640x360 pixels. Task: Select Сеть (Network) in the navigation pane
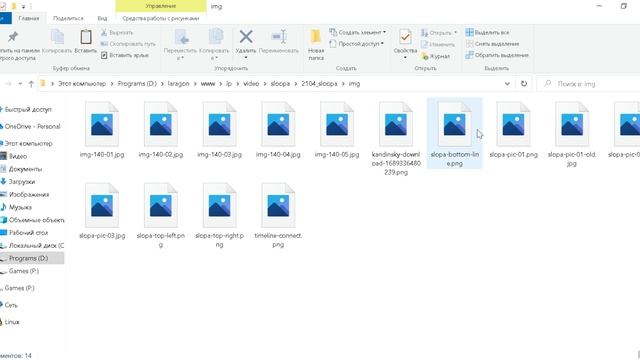(x=11, y=305)
